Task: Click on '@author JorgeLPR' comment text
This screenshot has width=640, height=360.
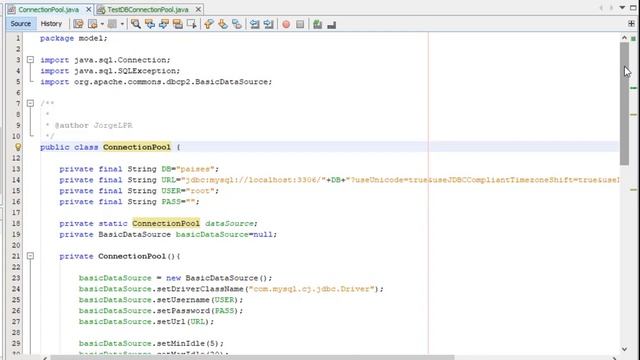Action: pyautogui.click(x=93, y=125)
